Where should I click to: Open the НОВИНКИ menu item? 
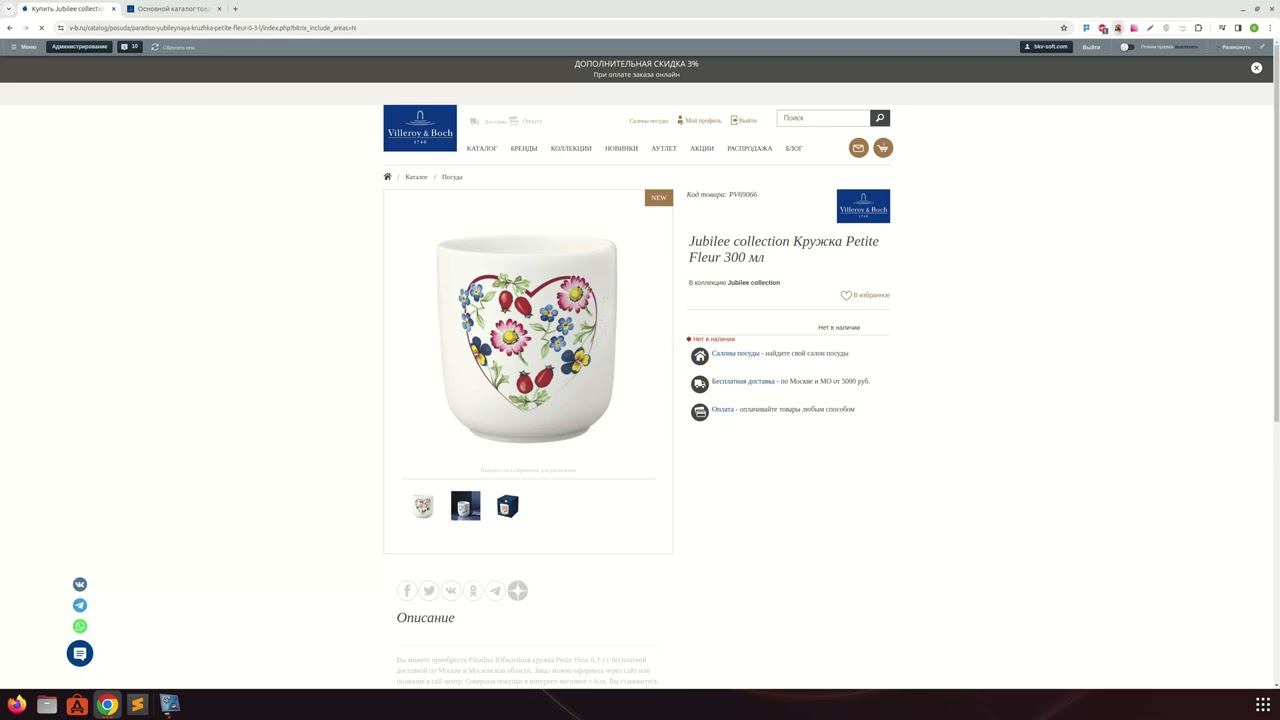(x=621, y=148)
